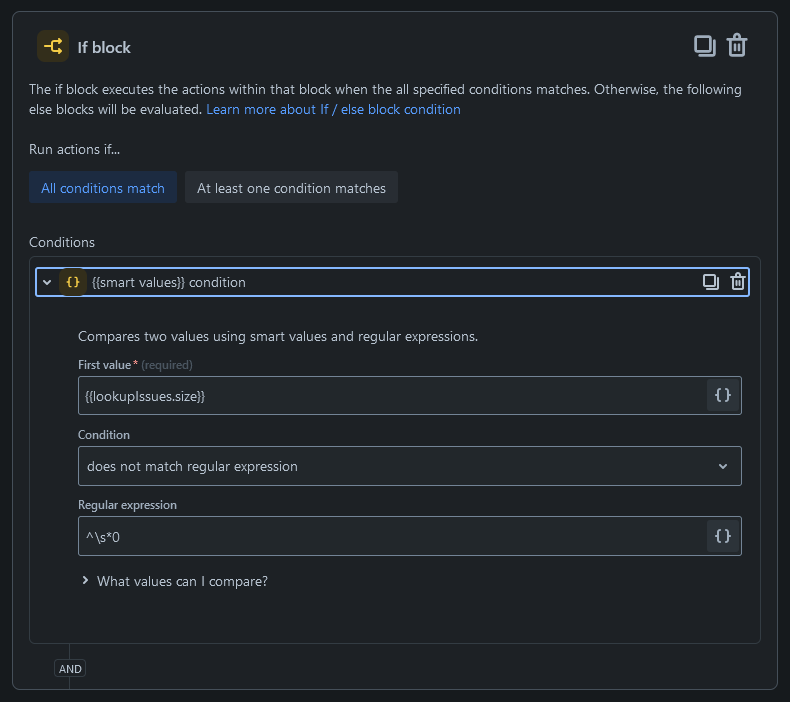Open smart value picker for First value

[723, 396]
